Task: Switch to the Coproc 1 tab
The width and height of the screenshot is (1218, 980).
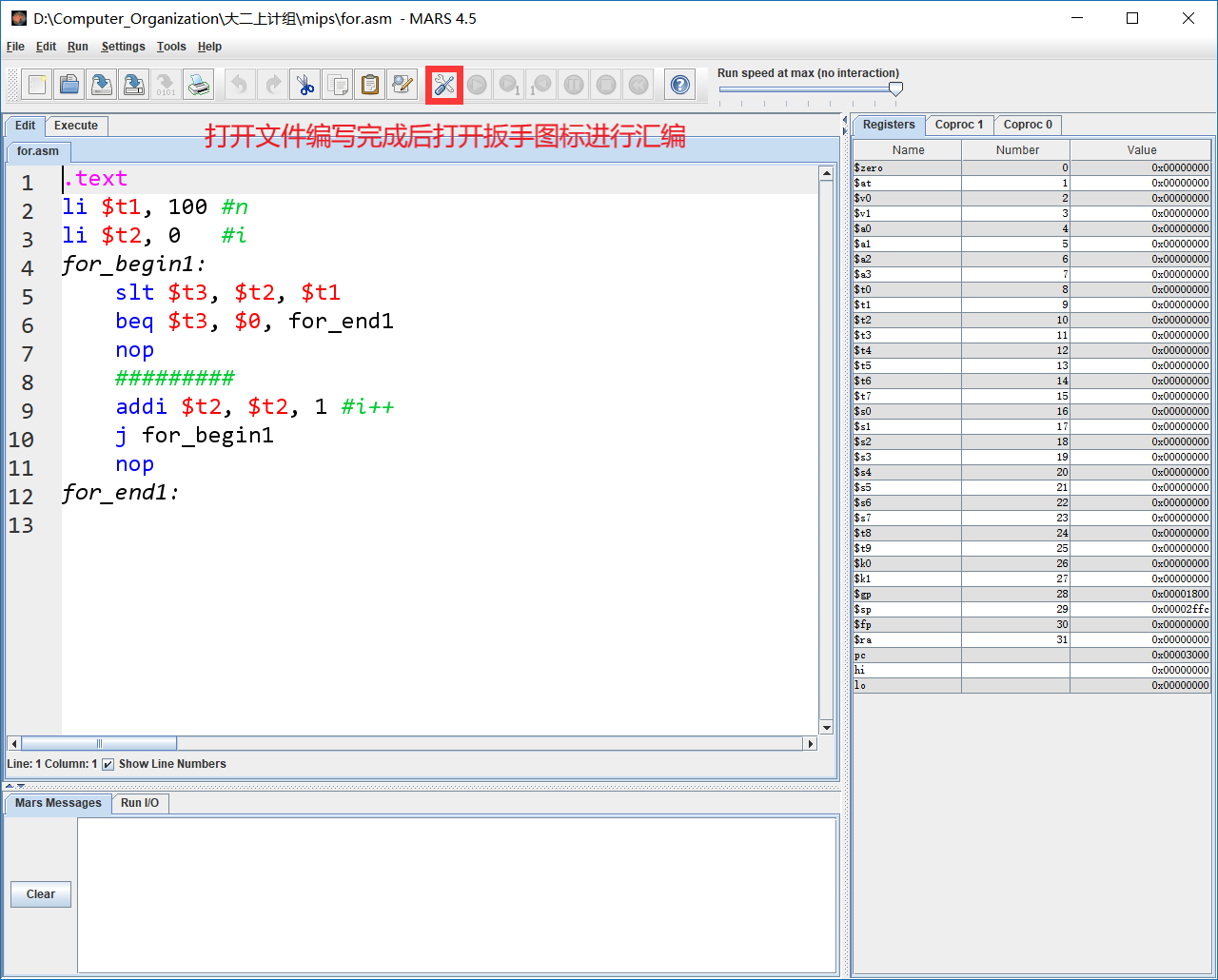Action: pos(959,125)
